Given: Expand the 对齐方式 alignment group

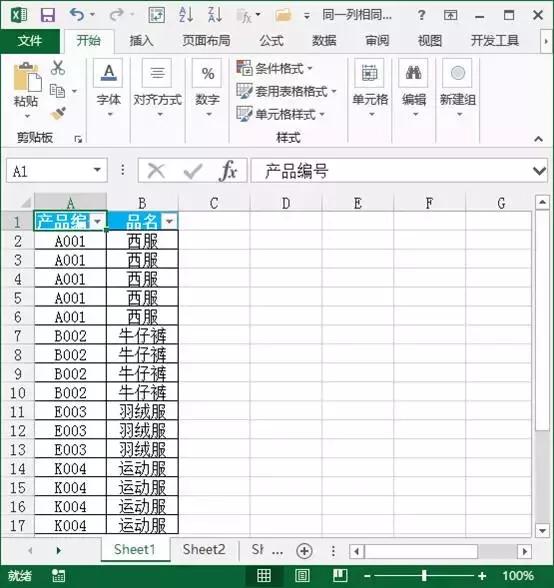Looking at the screenshot, I should pyautogui.click(x=158, y=89).
